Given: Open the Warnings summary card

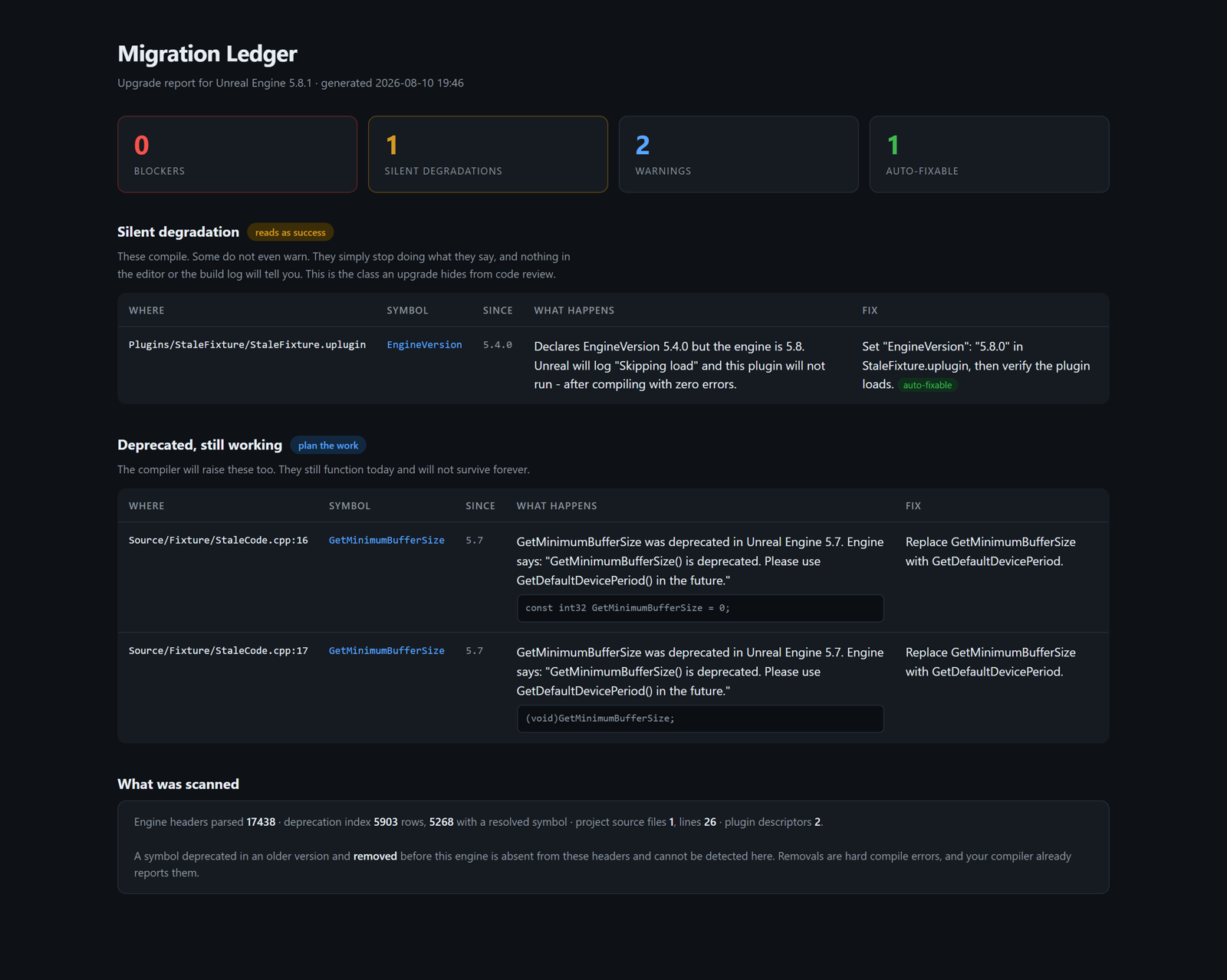Looking at the screenshot, I should click(x=739, y=154).
